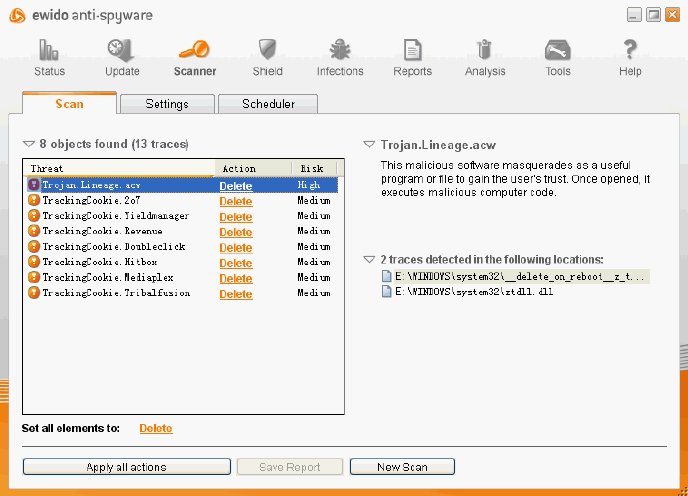Open the Update section icon
The image size is (688, 496).
[x=122, y=51]
